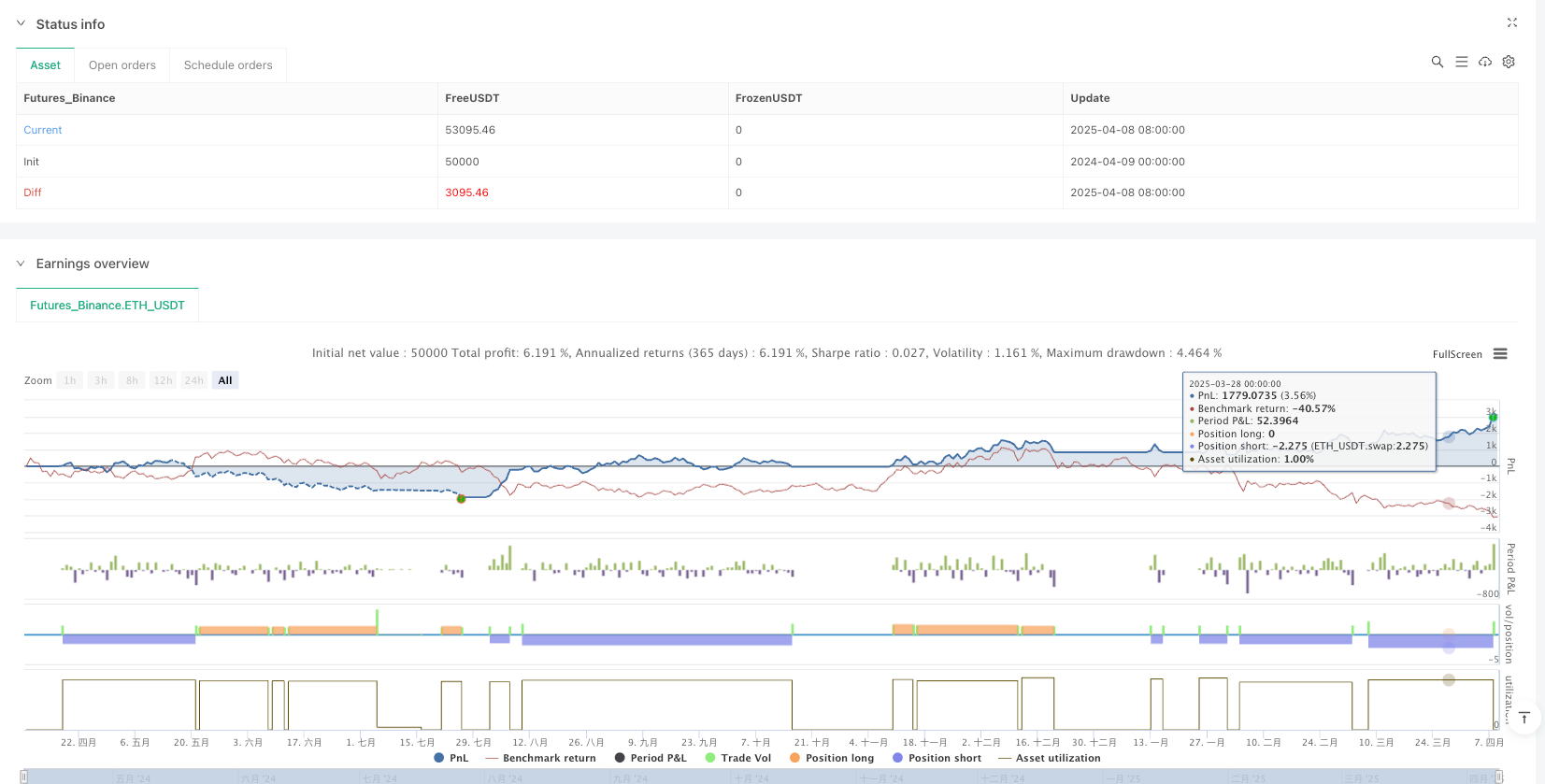The width and height of the screenshot is (1545, 784).
Task: Open the settings gear icon
Action: pos(1509,62)
